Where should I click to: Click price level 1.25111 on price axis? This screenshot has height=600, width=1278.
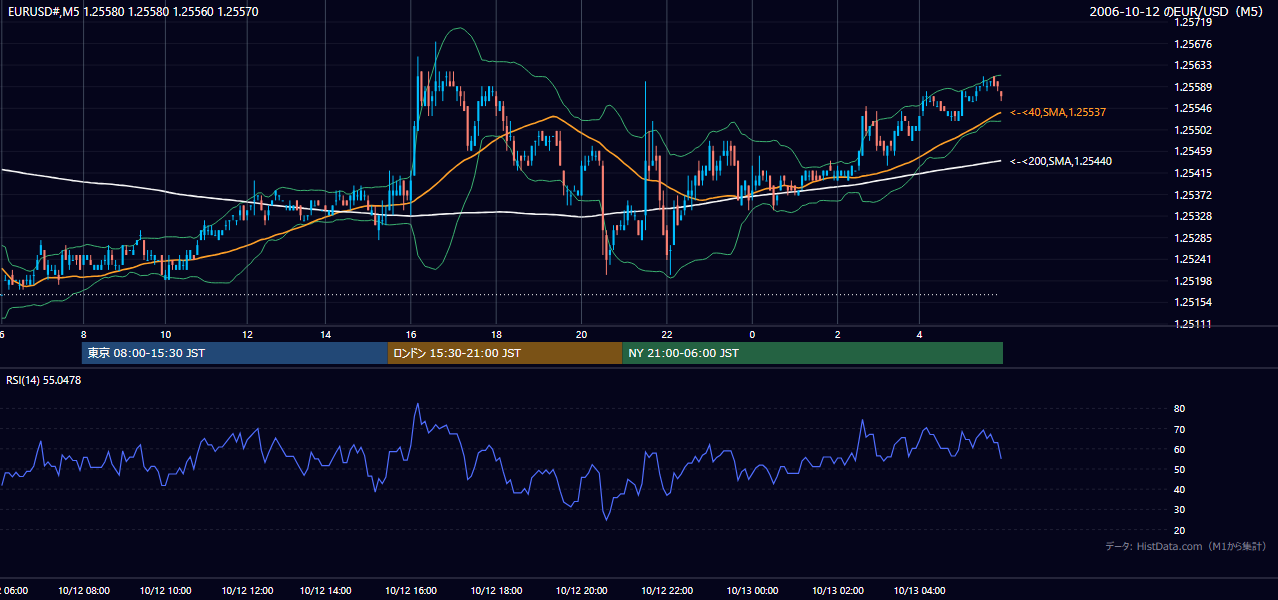click(1193, 324)
